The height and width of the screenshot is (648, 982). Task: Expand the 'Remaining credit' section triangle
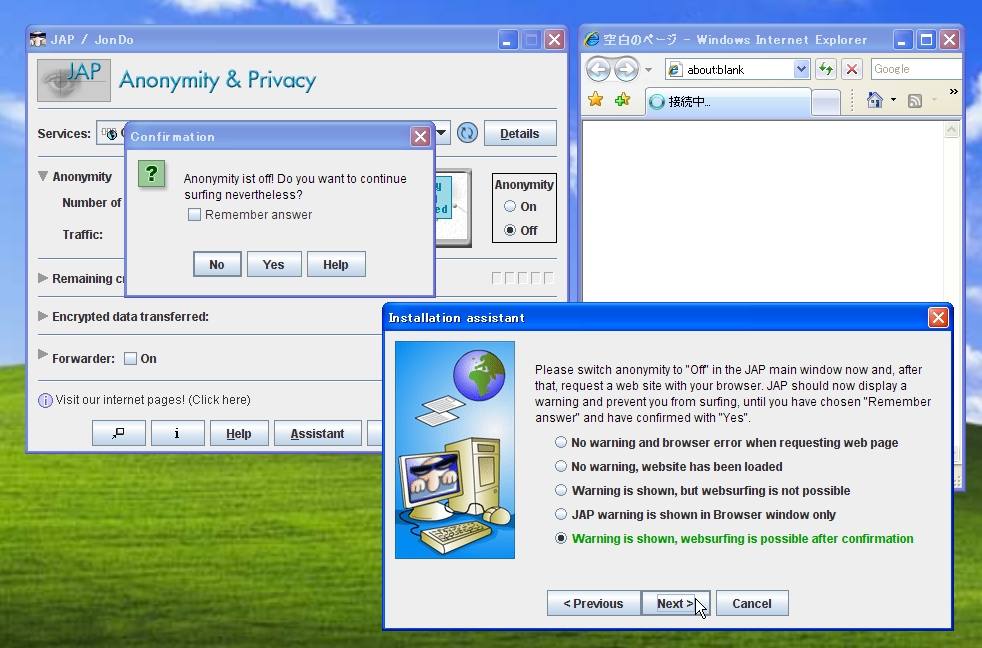coord(43,278)
